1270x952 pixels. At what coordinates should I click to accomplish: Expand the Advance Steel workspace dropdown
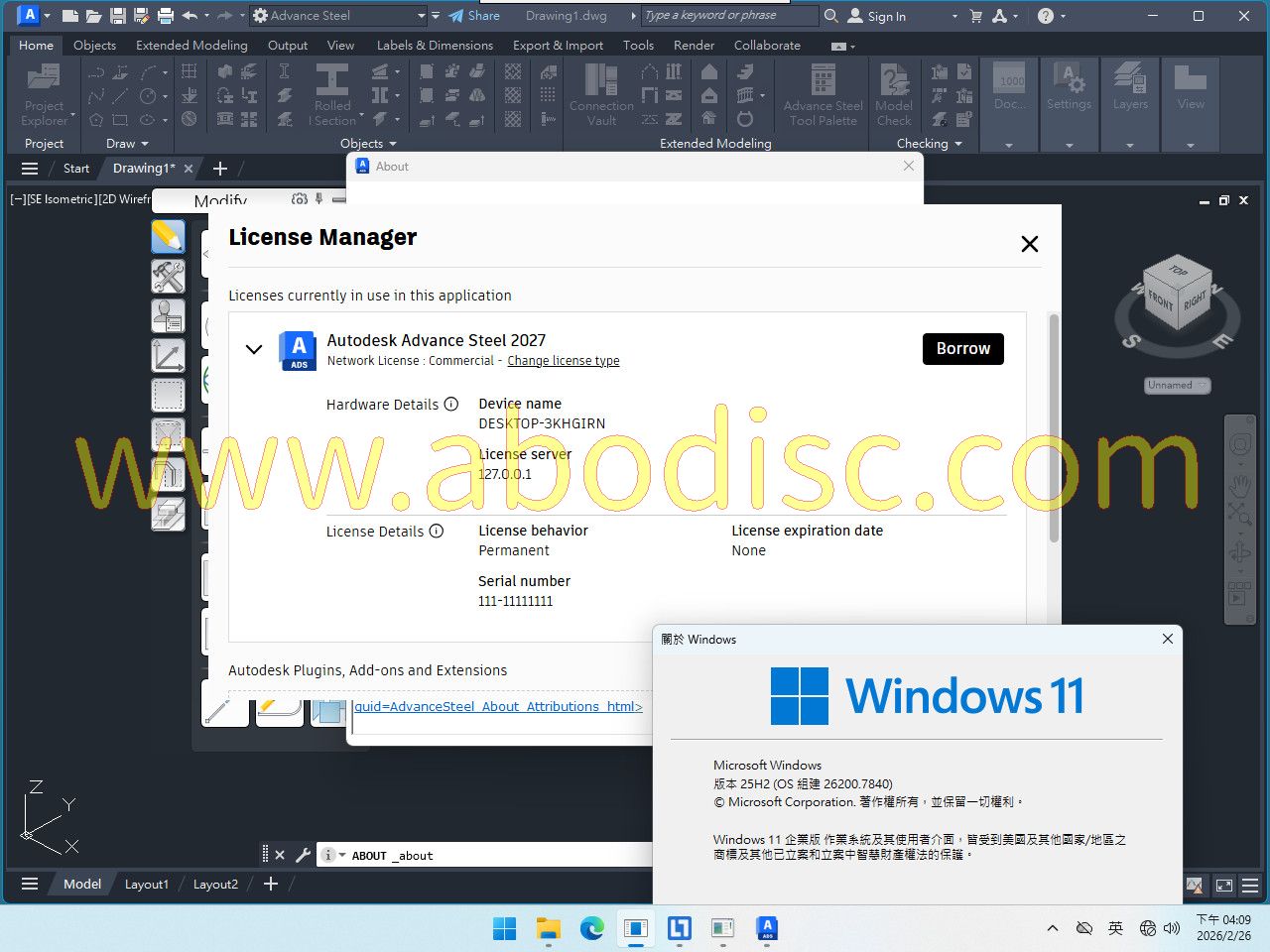click(421, 16)
